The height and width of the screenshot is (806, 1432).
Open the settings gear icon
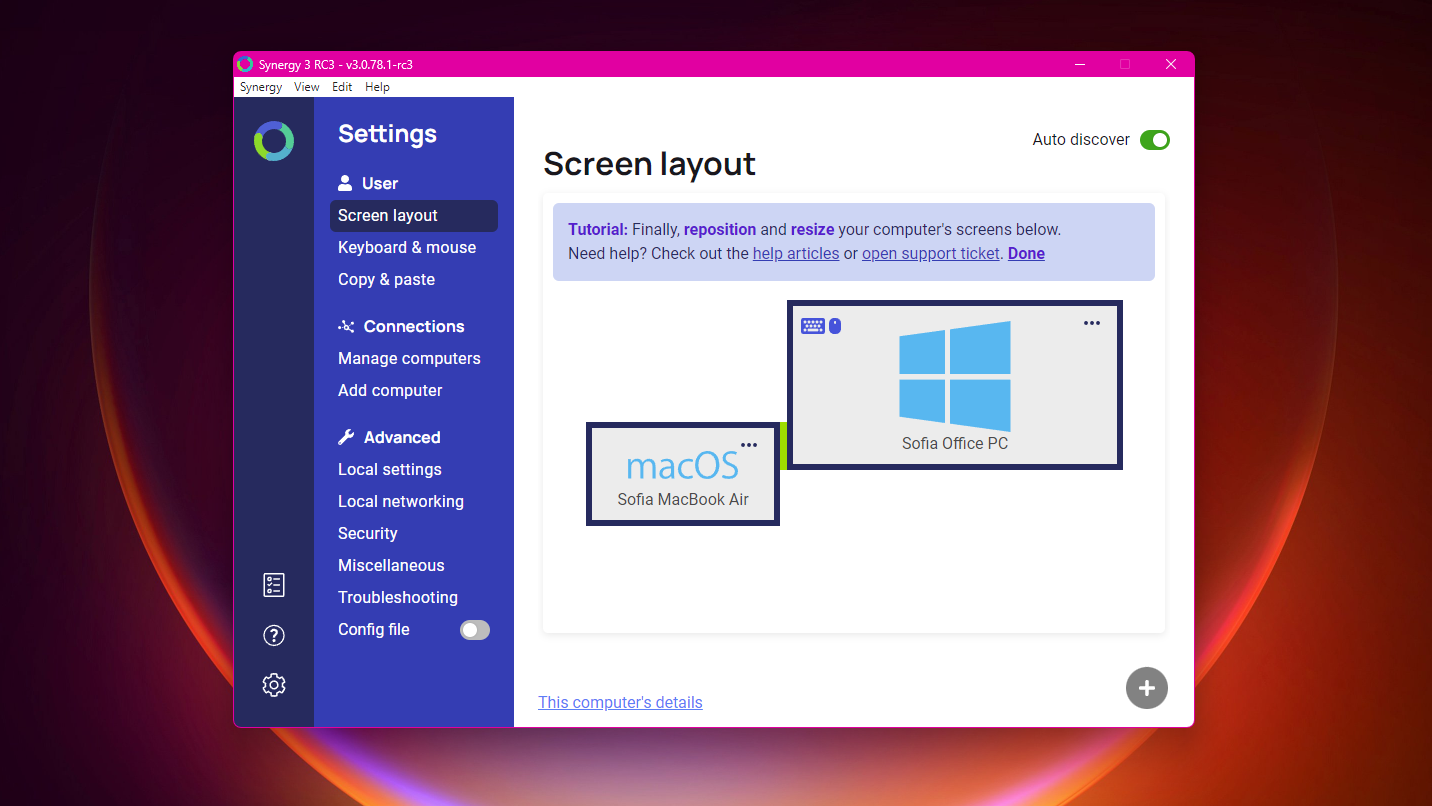[274, 685]
